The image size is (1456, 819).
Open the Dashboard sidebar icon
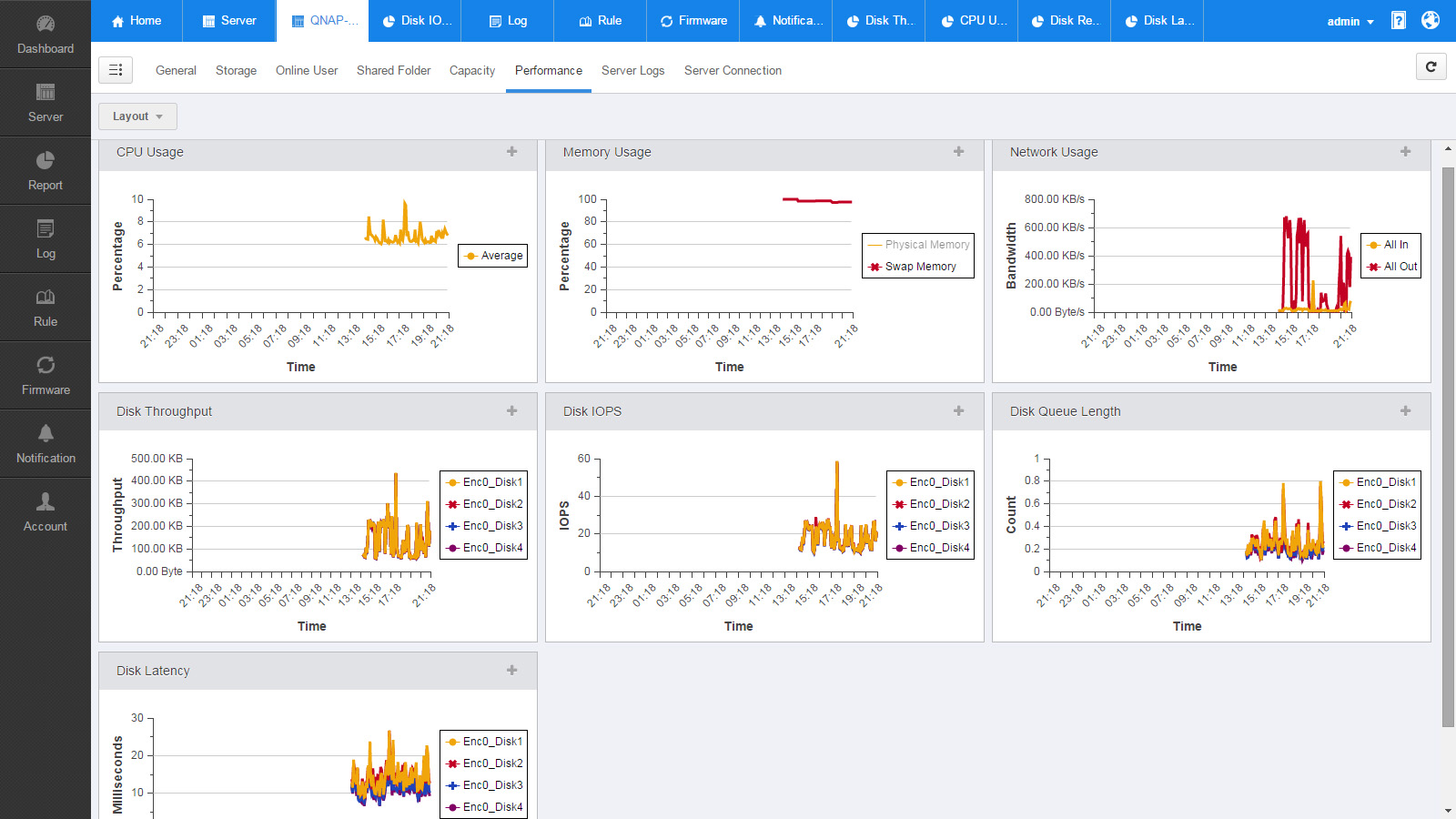click(x=45, y=34)
